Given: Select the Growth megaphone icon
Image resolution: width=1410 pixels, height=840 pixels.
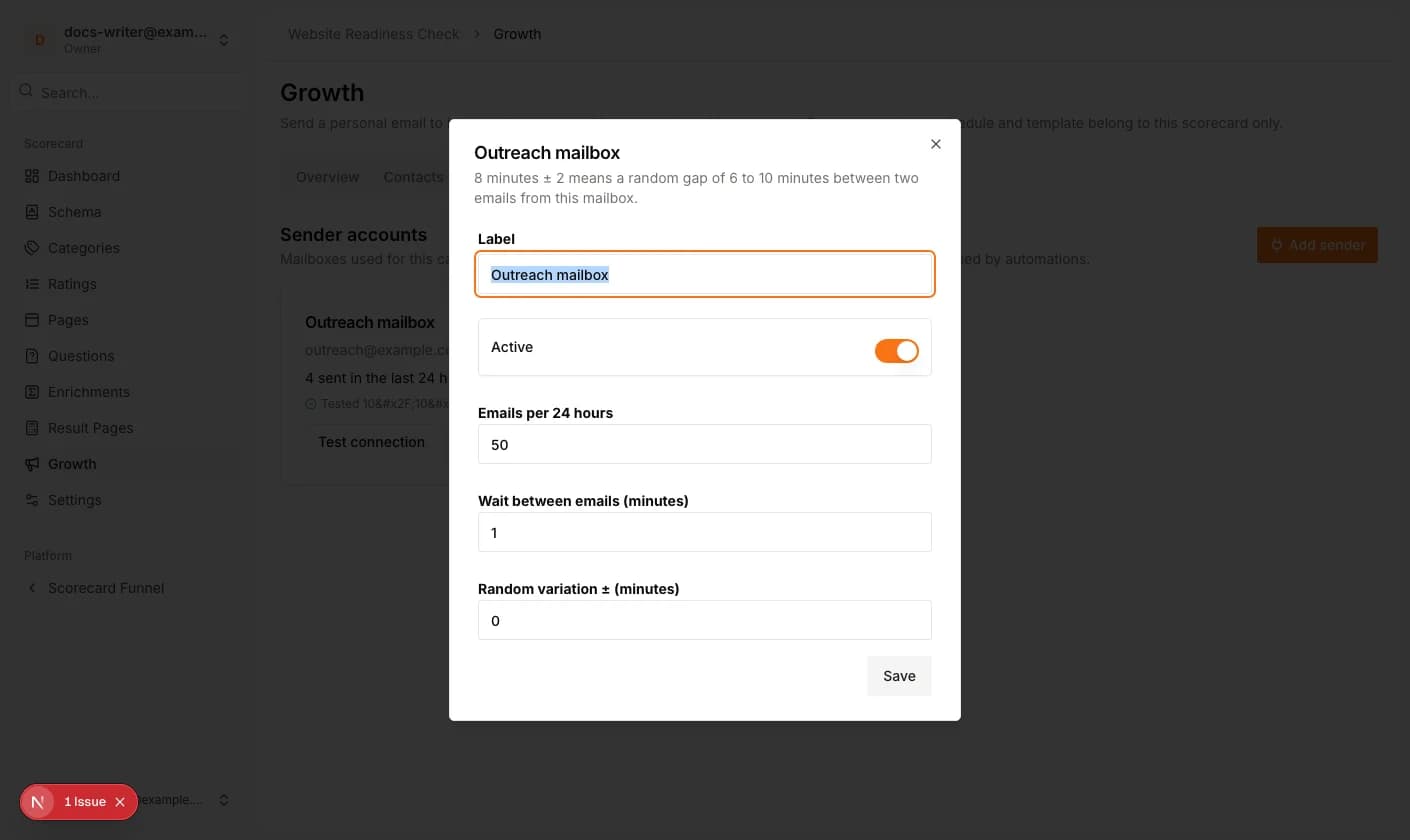Looking at the screenshot, I should click(x=32, y=464).
